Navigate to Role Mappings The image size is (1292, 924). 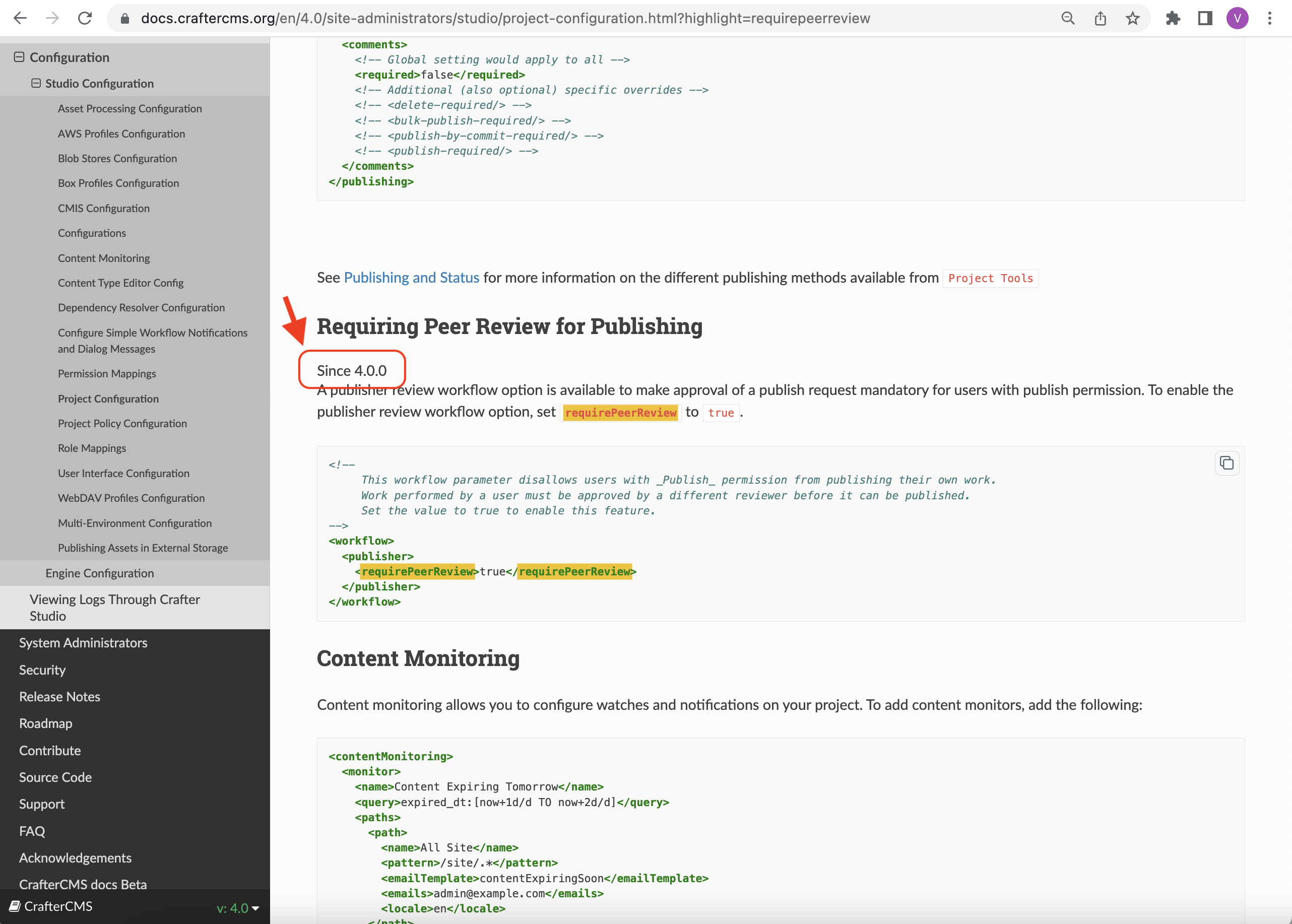pos(92,448)
